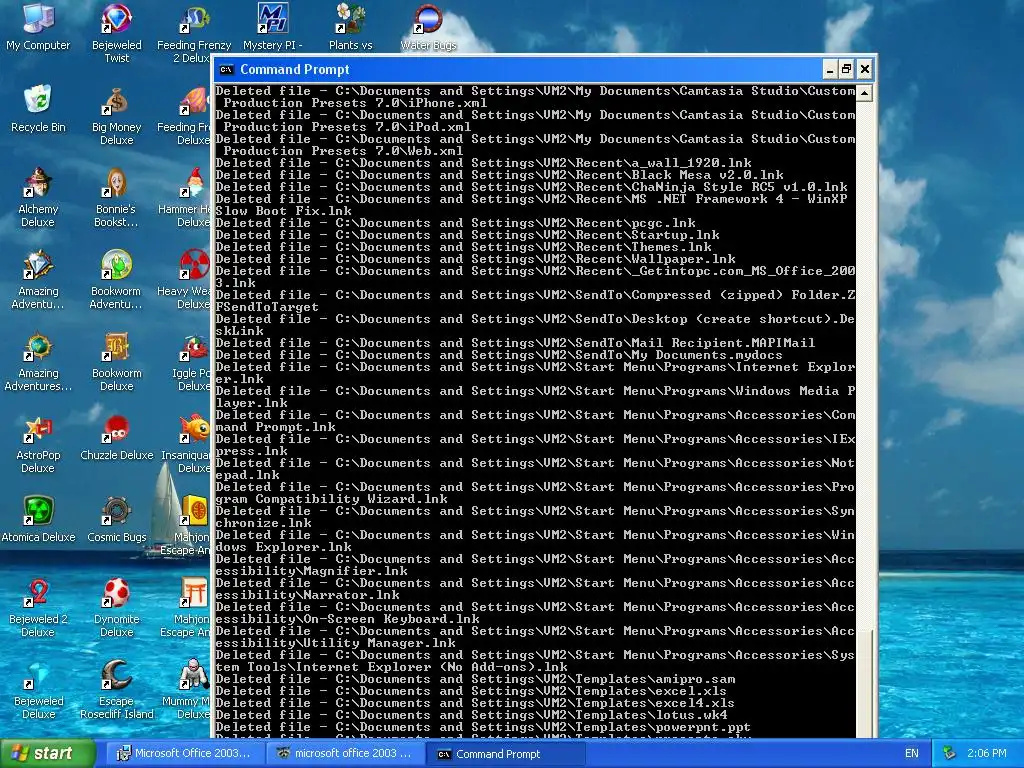
Task: Select the Mystery PI desktop shortcut
Action: click(x=272, y=27)
